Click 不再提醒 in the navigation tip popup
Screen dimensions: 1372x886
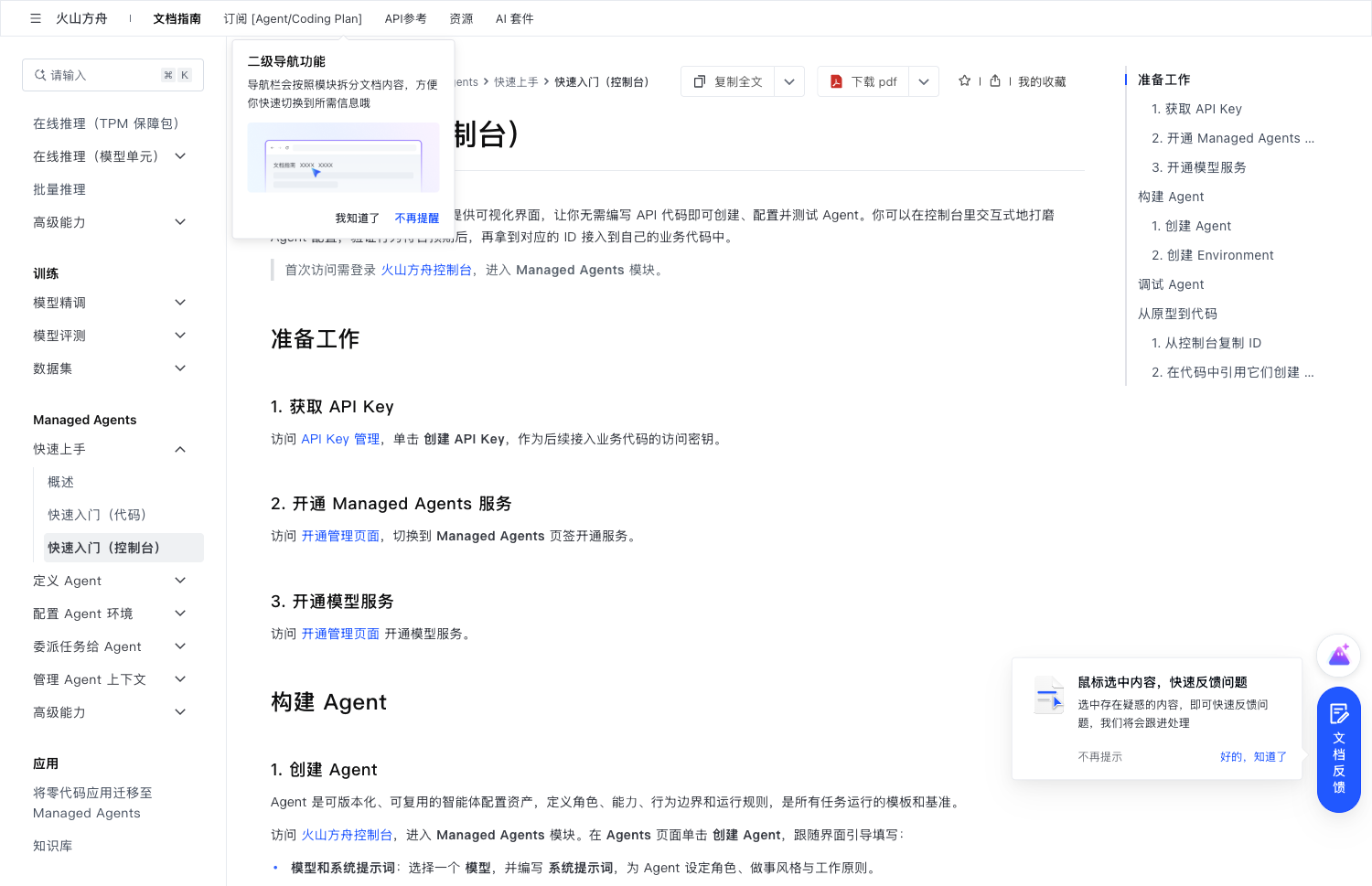coord(417,219)
